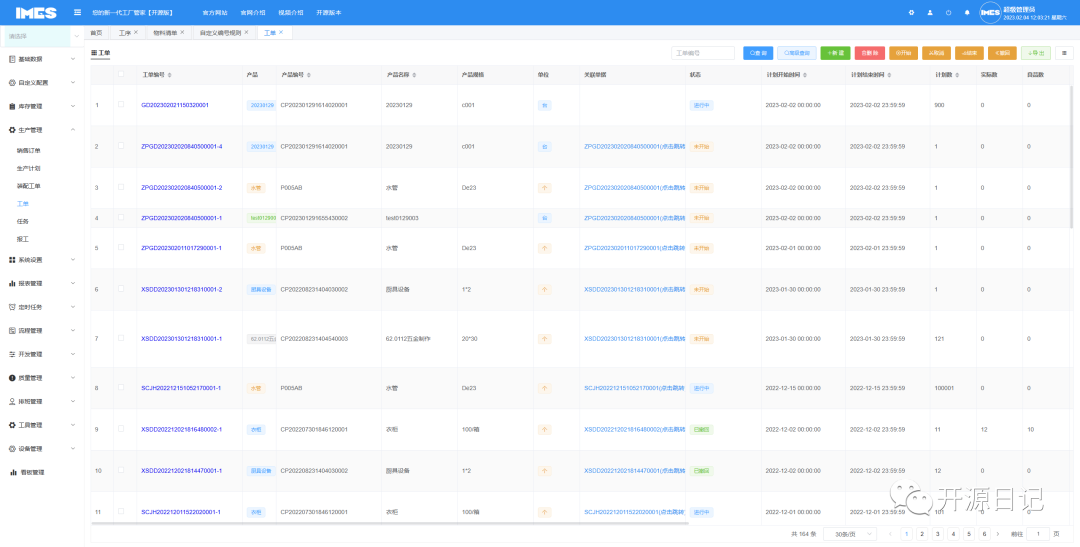Click the 开发管理 sliders icon

click(x=12, y=354)
